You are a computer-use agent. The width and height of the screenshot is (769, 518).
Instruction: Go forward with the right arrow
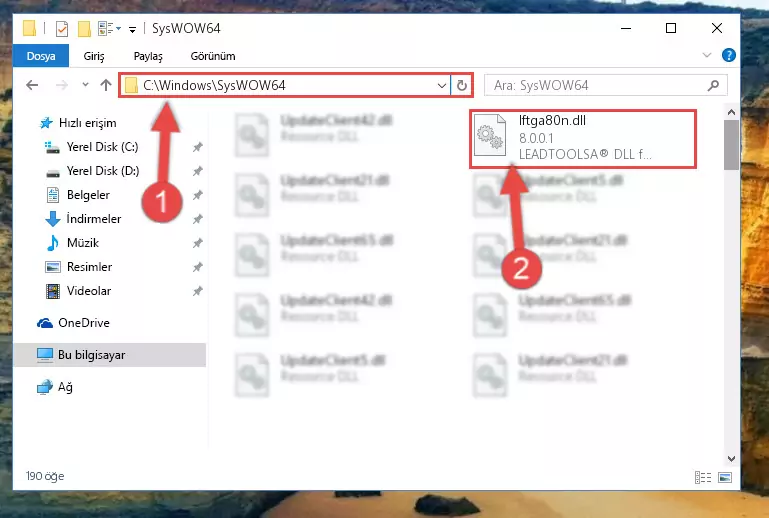click(x=62, y=85)
